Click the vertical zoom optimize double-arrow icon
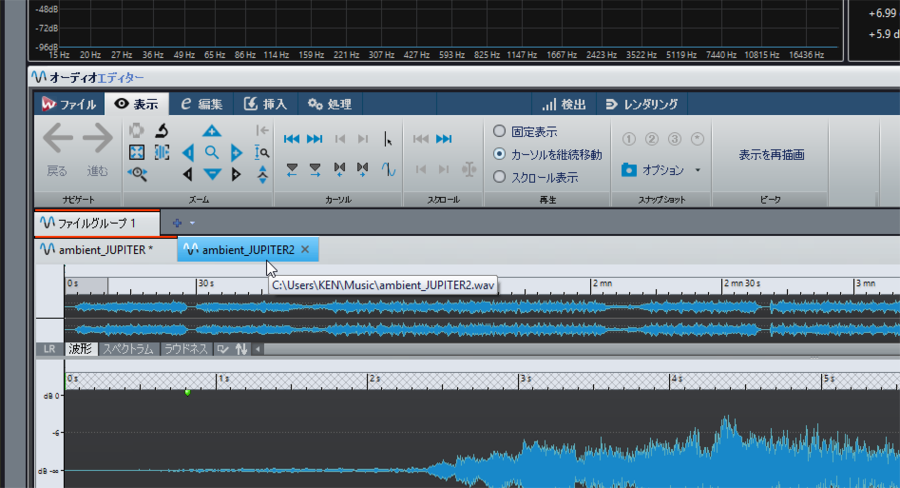The height and width of the screenshot is (488, 900). coord(262,175)
